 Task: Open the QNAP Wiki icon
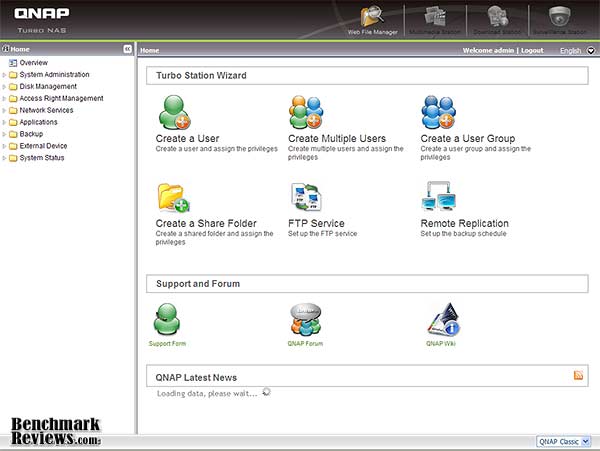pos(444,319)
